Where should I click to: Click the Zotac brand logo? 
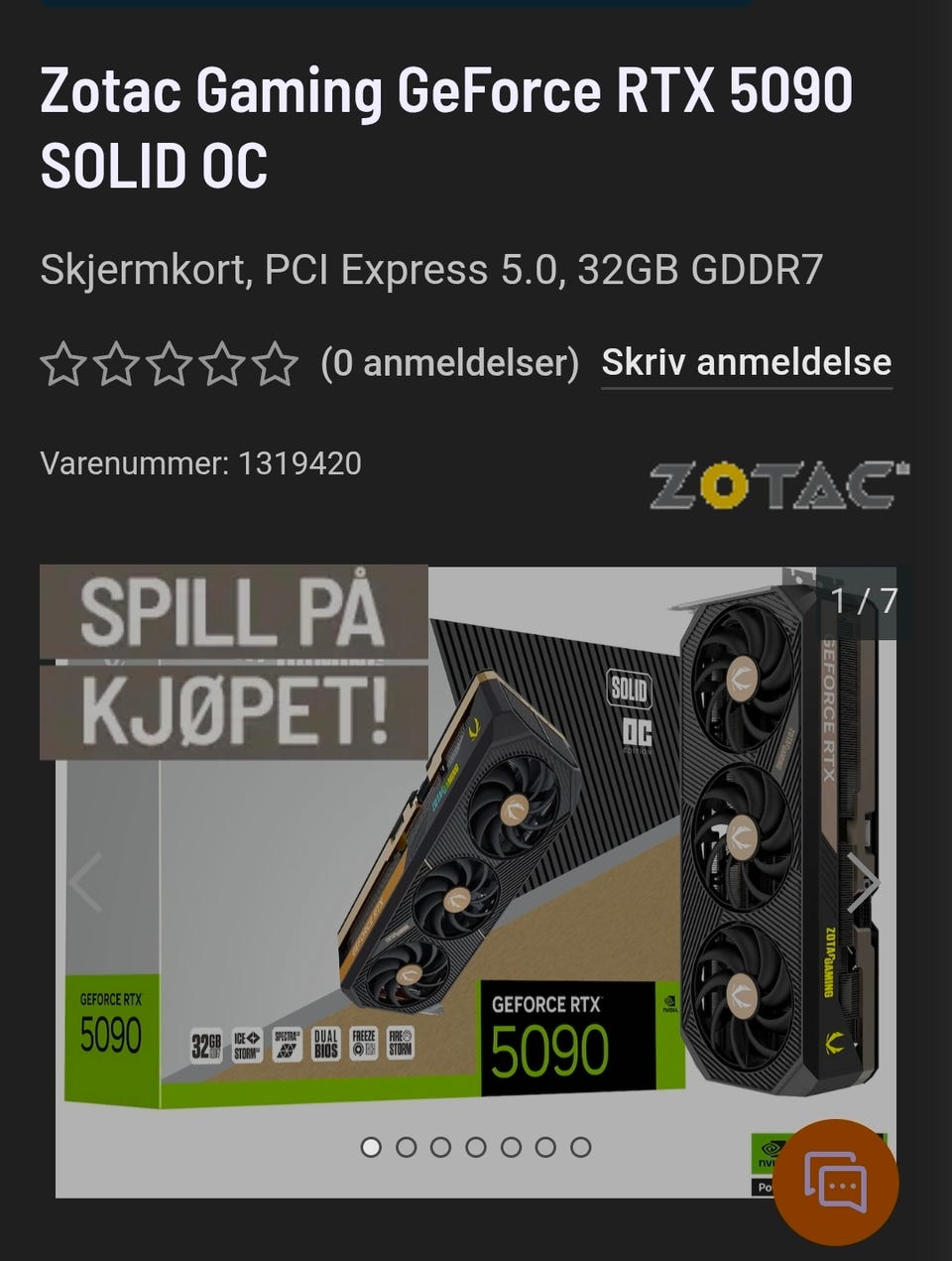tap(779, 485)
